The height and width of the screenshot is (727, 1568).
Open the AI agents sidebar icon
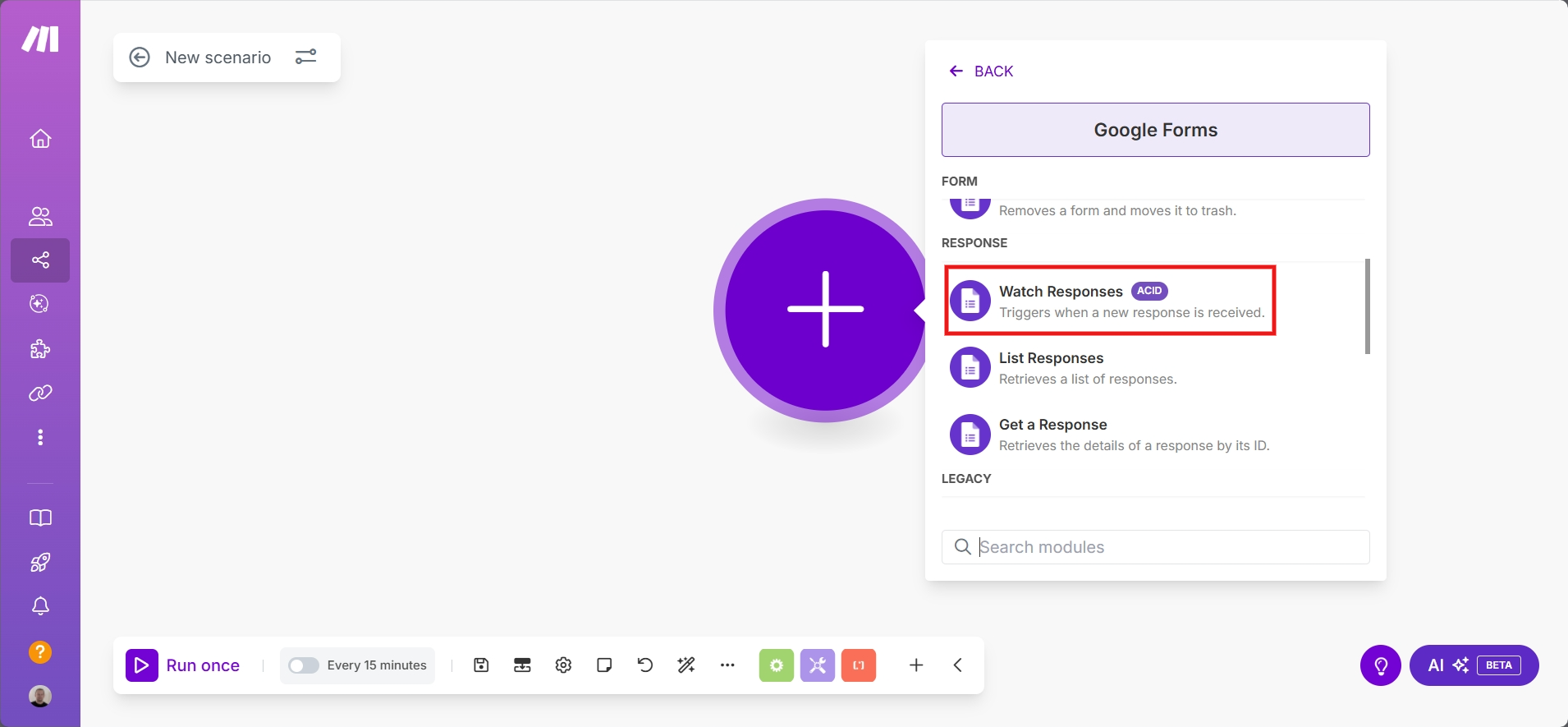[40, 304]
